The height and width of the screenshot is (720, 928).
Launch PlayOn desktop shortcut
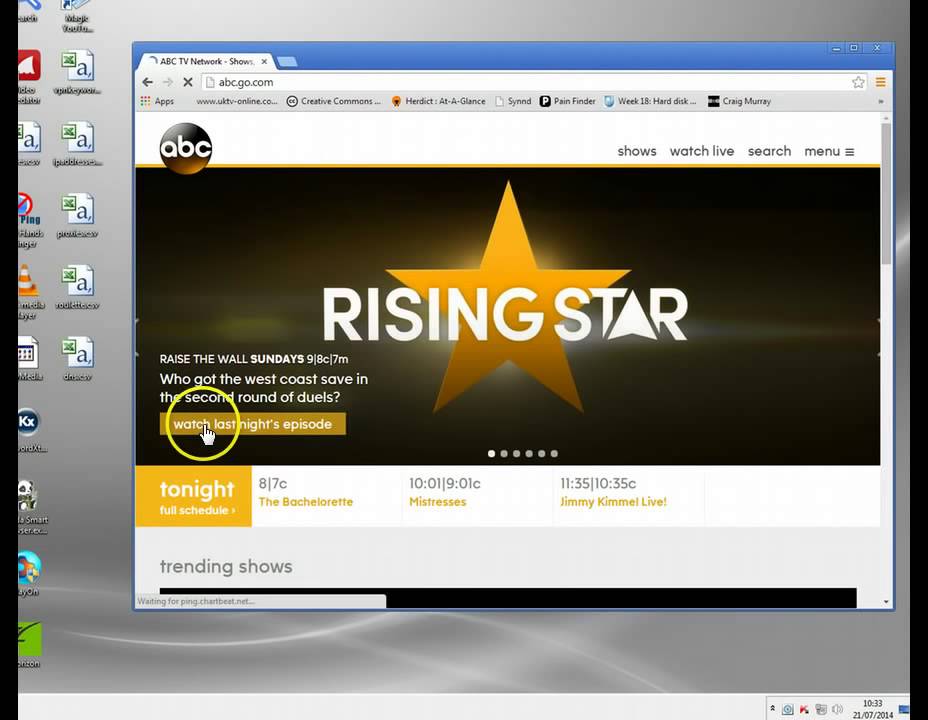click(x=28, y=573)
